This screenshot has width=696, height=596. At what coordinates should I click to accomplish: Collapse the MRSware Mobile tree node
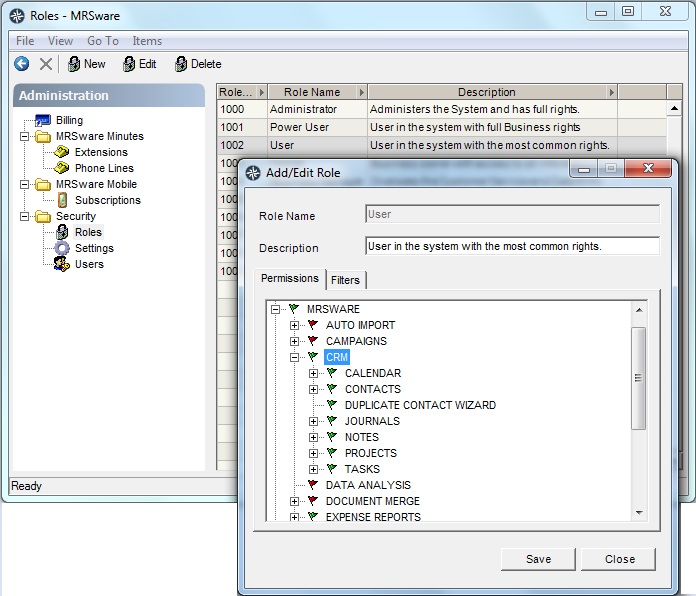25,184
